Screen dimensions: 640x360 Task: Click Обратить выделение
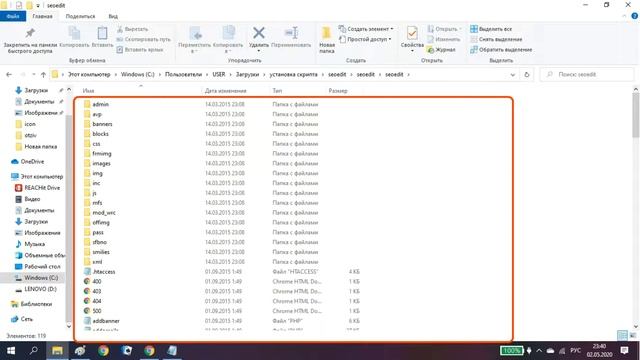click(x=501, y=49)
